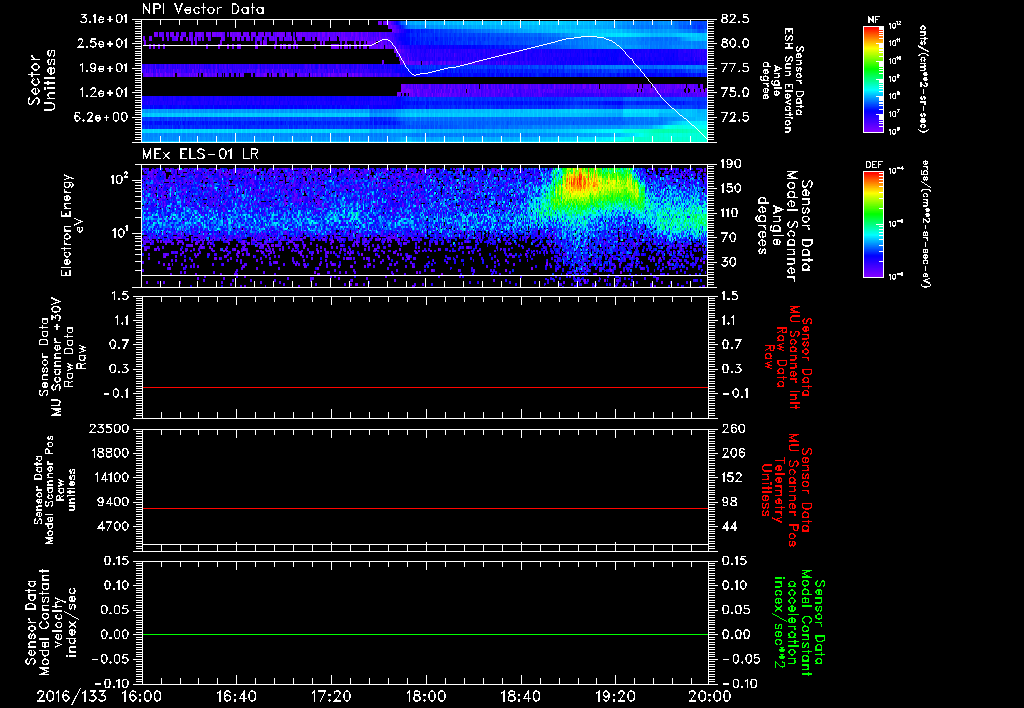Screen dimensions: 1024x708
Task: Click the 23500 scanner position axis value
Action: [x=109, y=428]
